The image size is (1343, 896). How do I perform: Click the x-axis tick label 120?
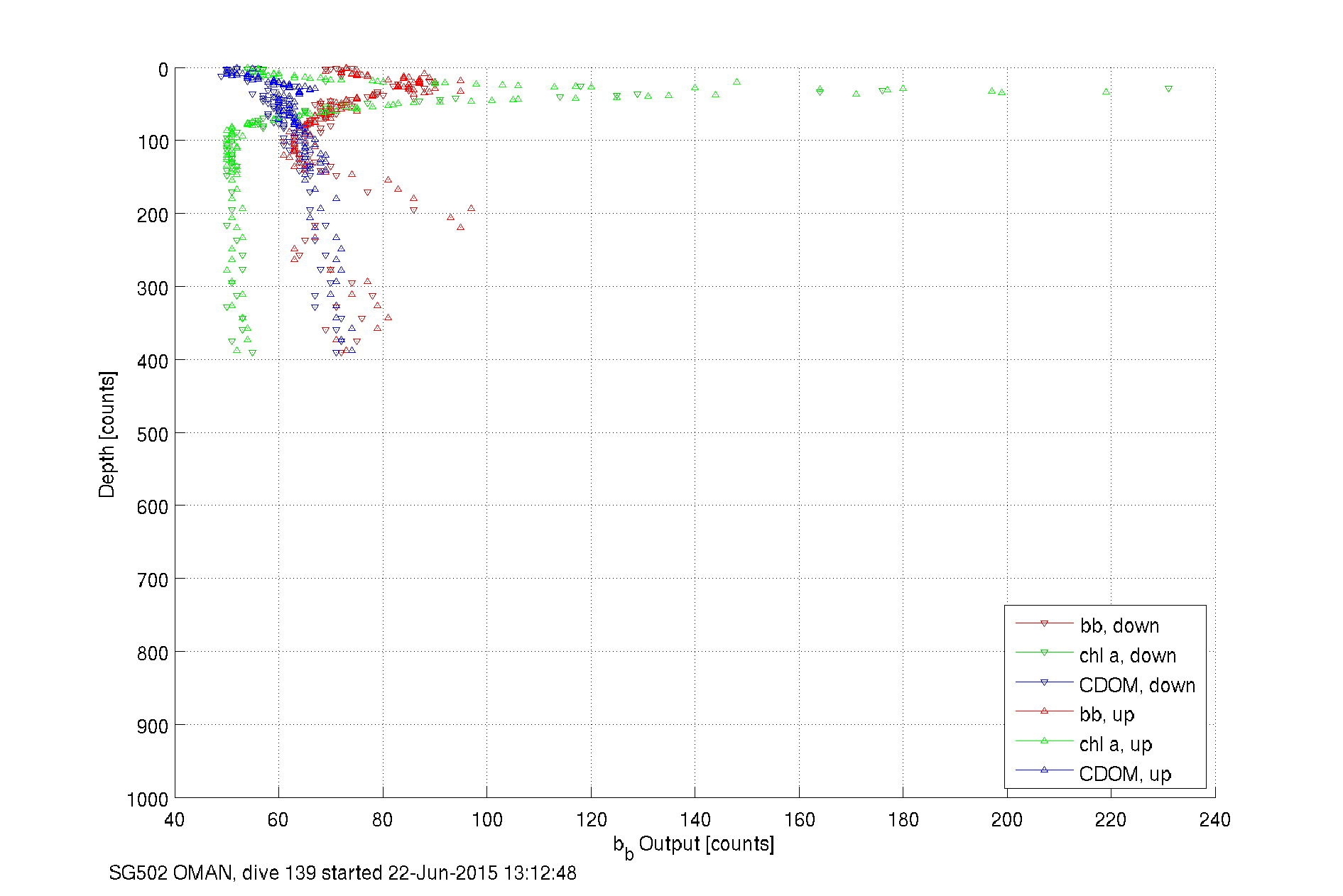pyautogui.click(x=591, y=820)
